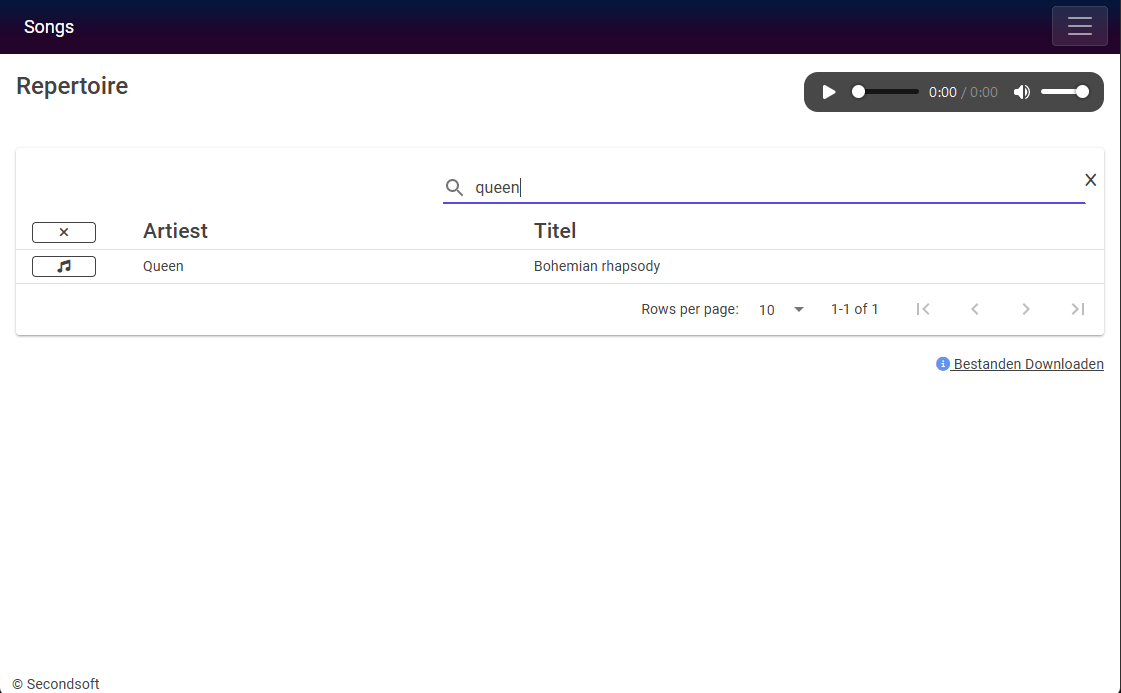Play Queen song via music note button

pyautogui.click(x=64, y=266)
